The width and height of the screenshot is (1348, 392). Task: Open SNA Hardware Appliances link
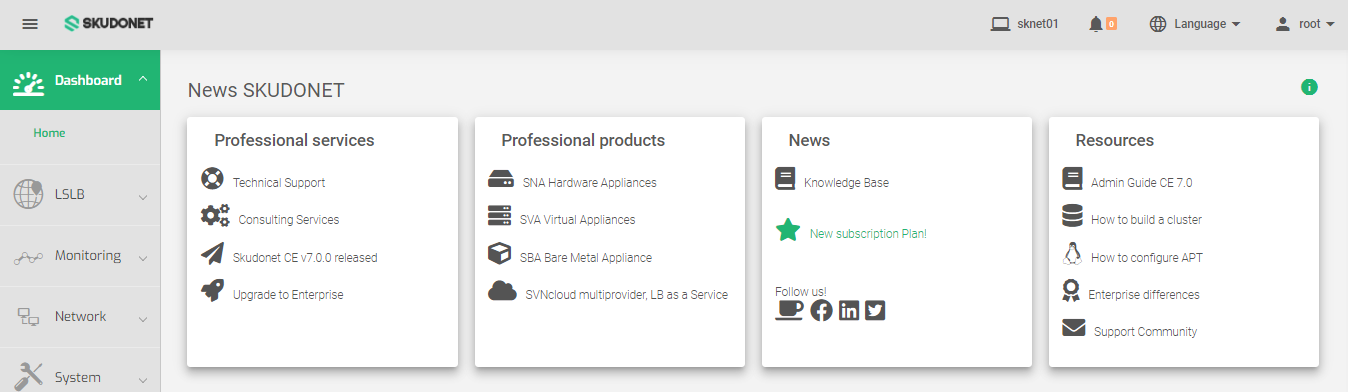[x=590, y=183]
